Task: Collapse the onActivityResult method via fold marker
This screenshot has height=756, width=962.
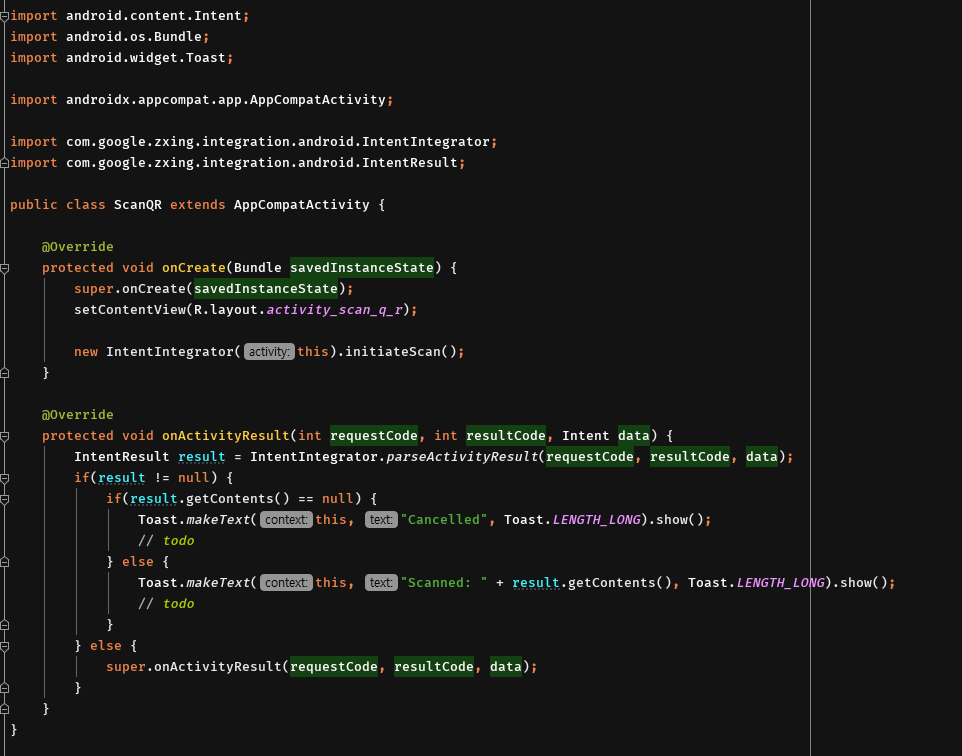Action: coord(4,436)
